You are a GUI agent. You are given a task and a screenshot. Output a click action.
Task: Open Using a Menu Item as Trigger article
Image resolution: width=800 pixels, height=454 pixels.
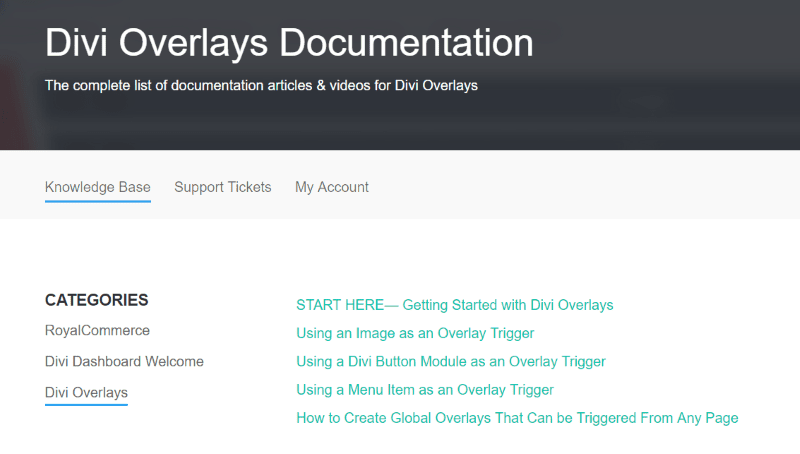425,390
